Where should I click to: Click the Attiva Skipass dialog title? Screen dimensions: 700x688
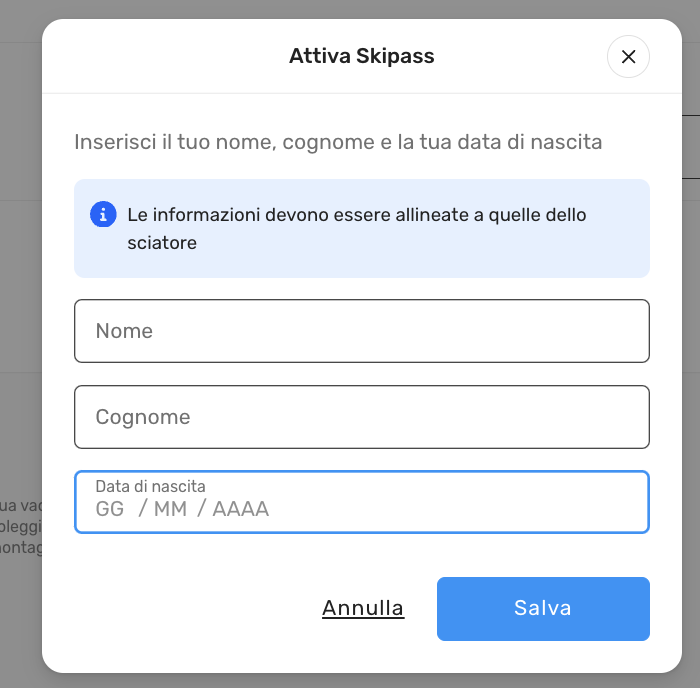[x=361, y=56]
